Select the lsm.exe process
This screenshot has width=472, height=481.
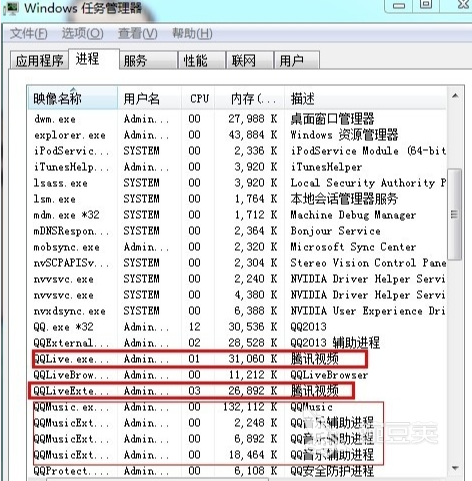[x=237, y=199]
